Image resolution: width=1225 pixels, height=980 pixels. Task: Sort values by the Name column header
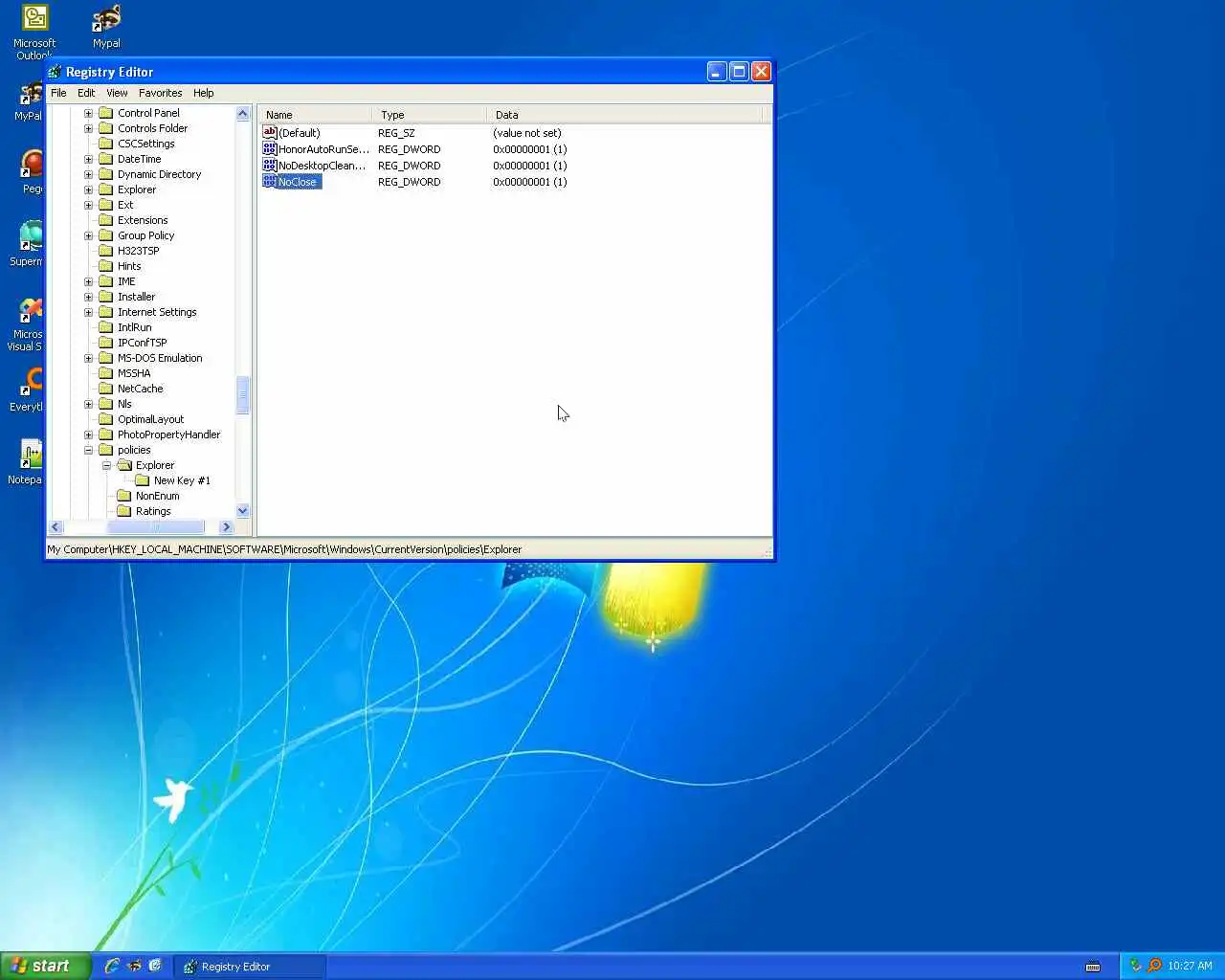tap(315, 115)
